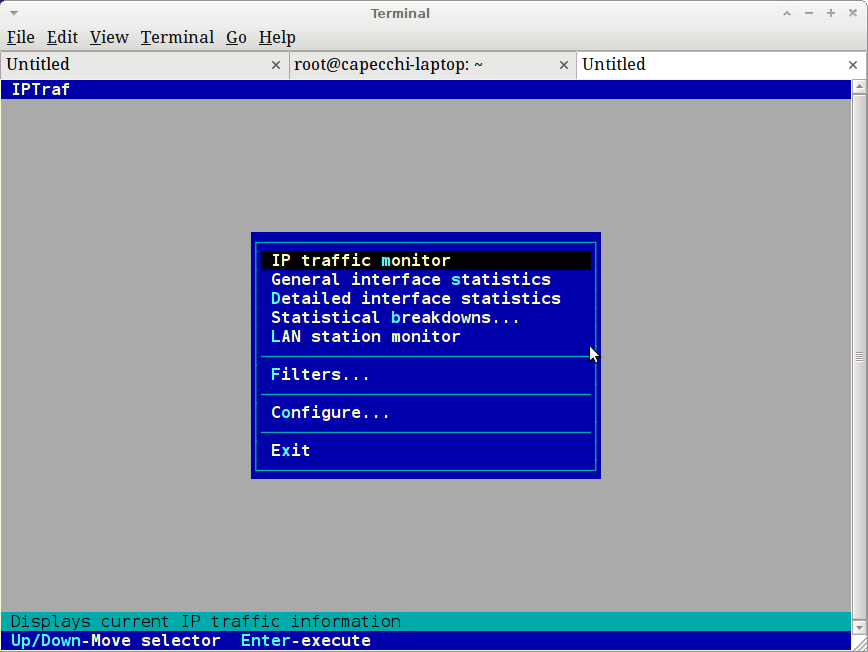Open the Edit menu
The height and width of the screenshot is (652, 868).
coord(62,37)
